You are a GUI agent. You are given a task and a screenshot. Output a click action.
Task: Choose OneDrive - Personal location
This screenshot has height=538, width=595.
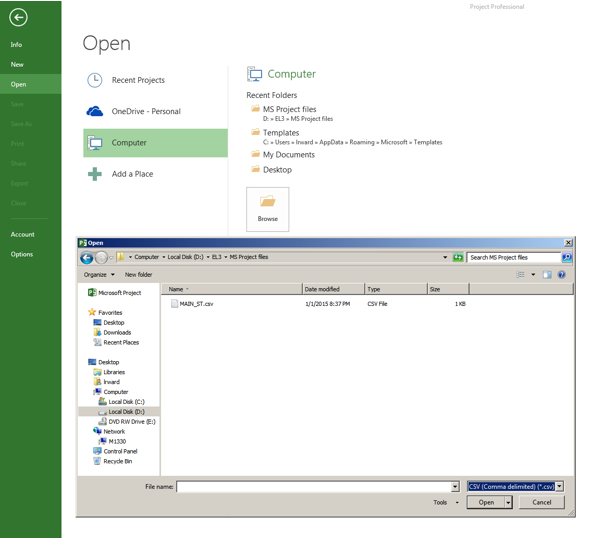click(x=156, y=111)
